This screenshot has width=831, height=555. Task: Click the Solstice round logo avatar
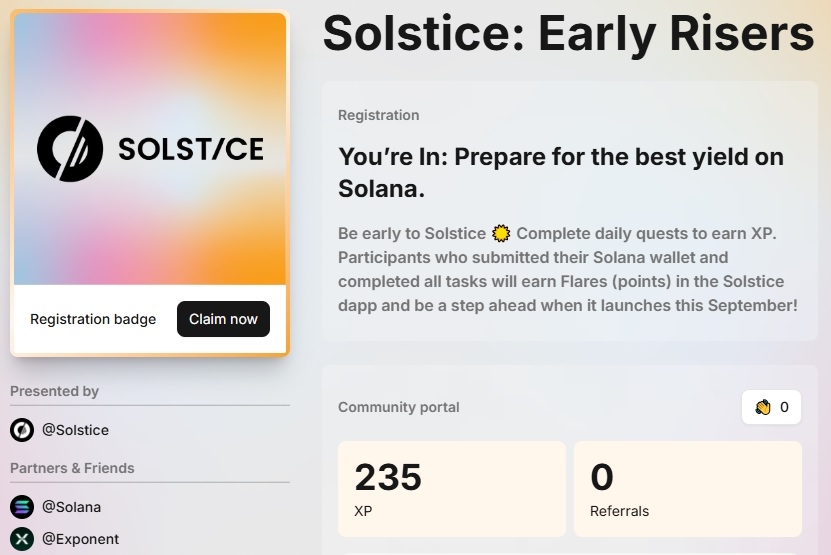(x=22, y=430)
